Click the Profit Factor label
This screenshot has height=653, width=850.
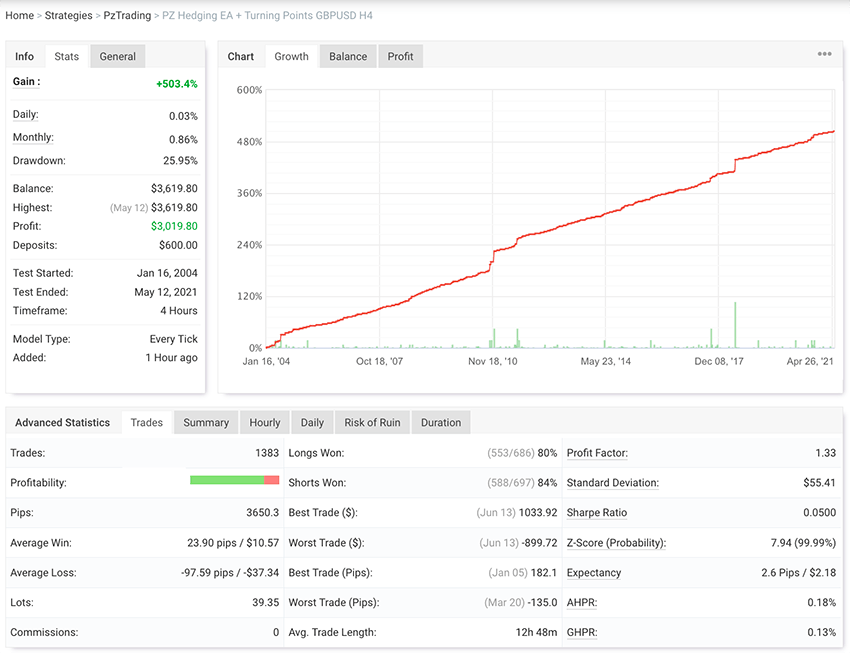point(597,453)
